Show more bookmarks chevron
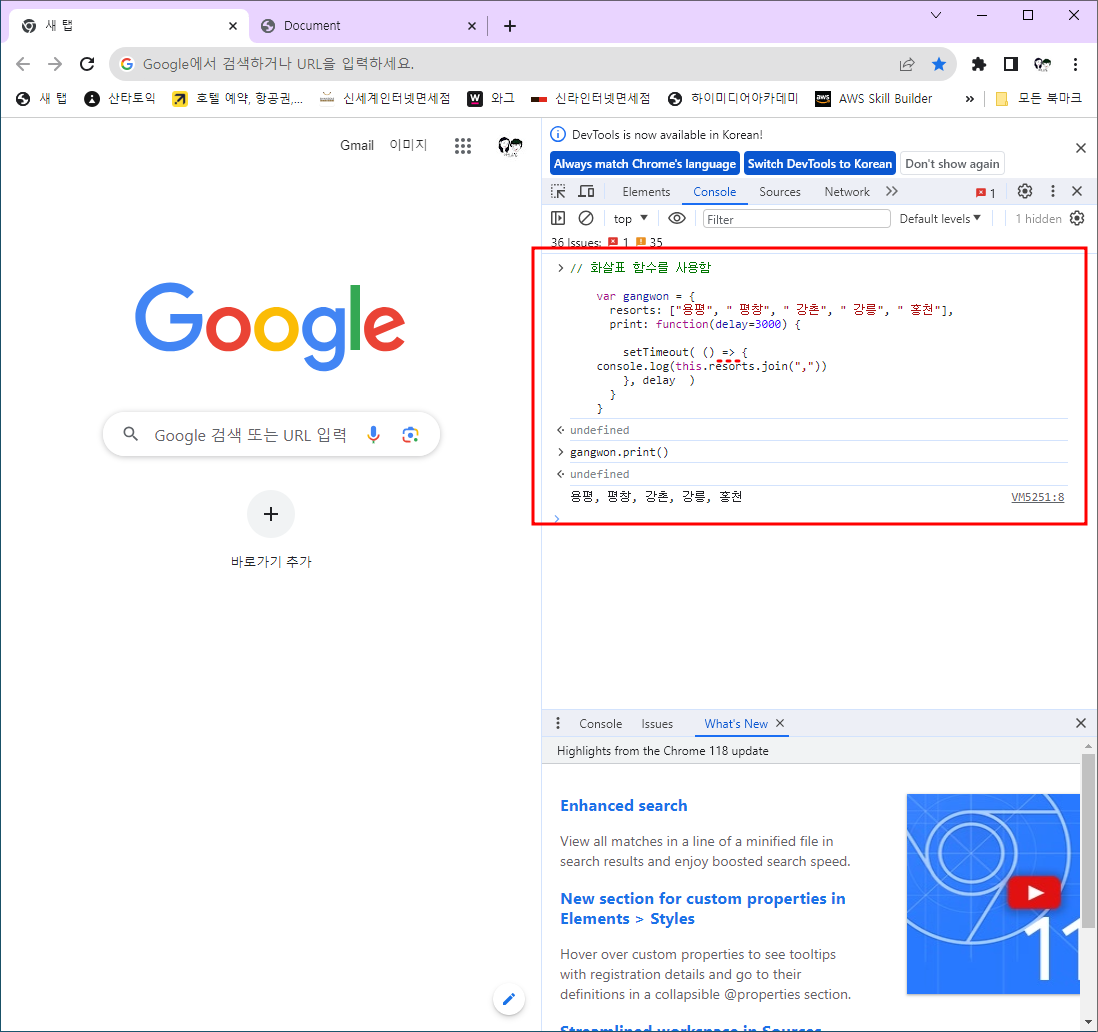Image resolution: width=1098 pixels, height=1032 pixels. tap(970, 99)
